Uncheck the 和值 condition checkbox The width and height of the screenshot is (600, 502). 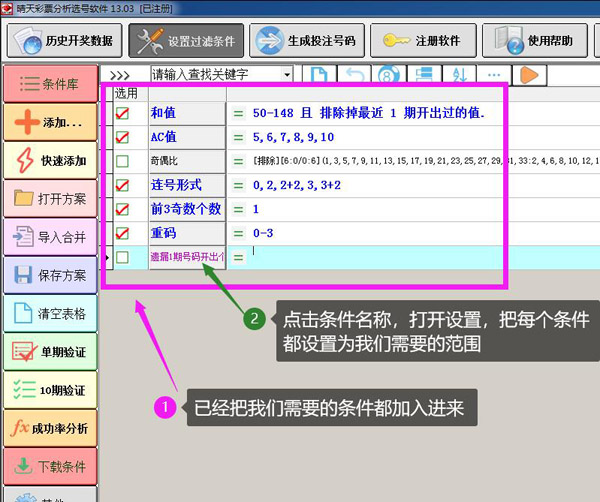(x=122, y=113)
